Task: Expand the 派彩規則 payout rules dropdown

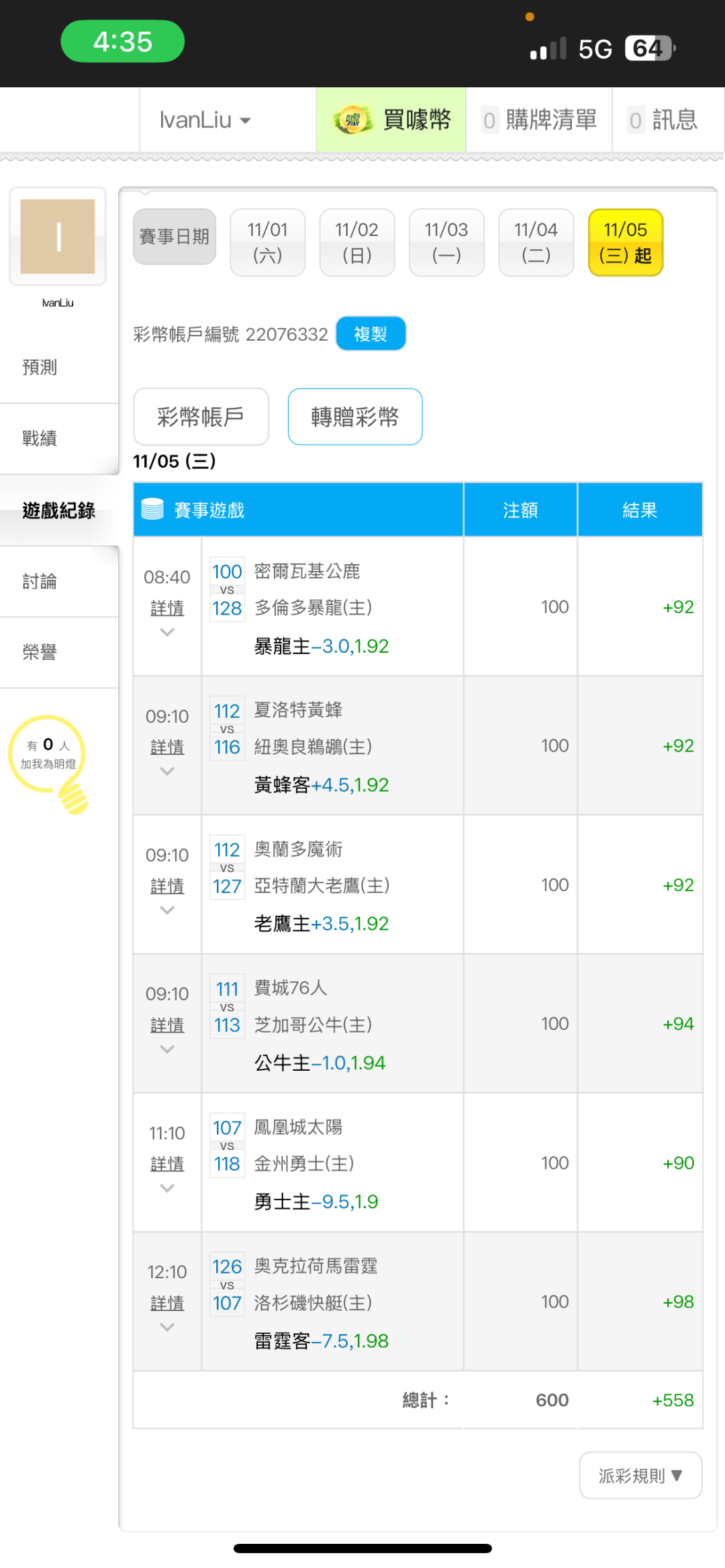Action: coord(640,1475)
